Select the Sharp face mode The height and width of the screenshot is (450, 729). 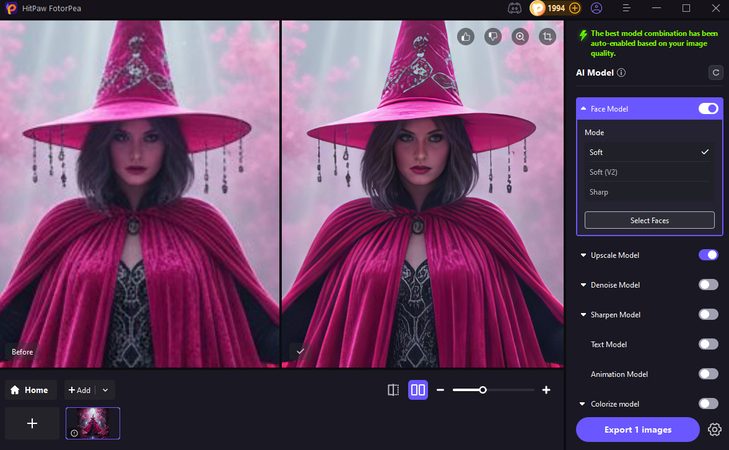(598, 192)
